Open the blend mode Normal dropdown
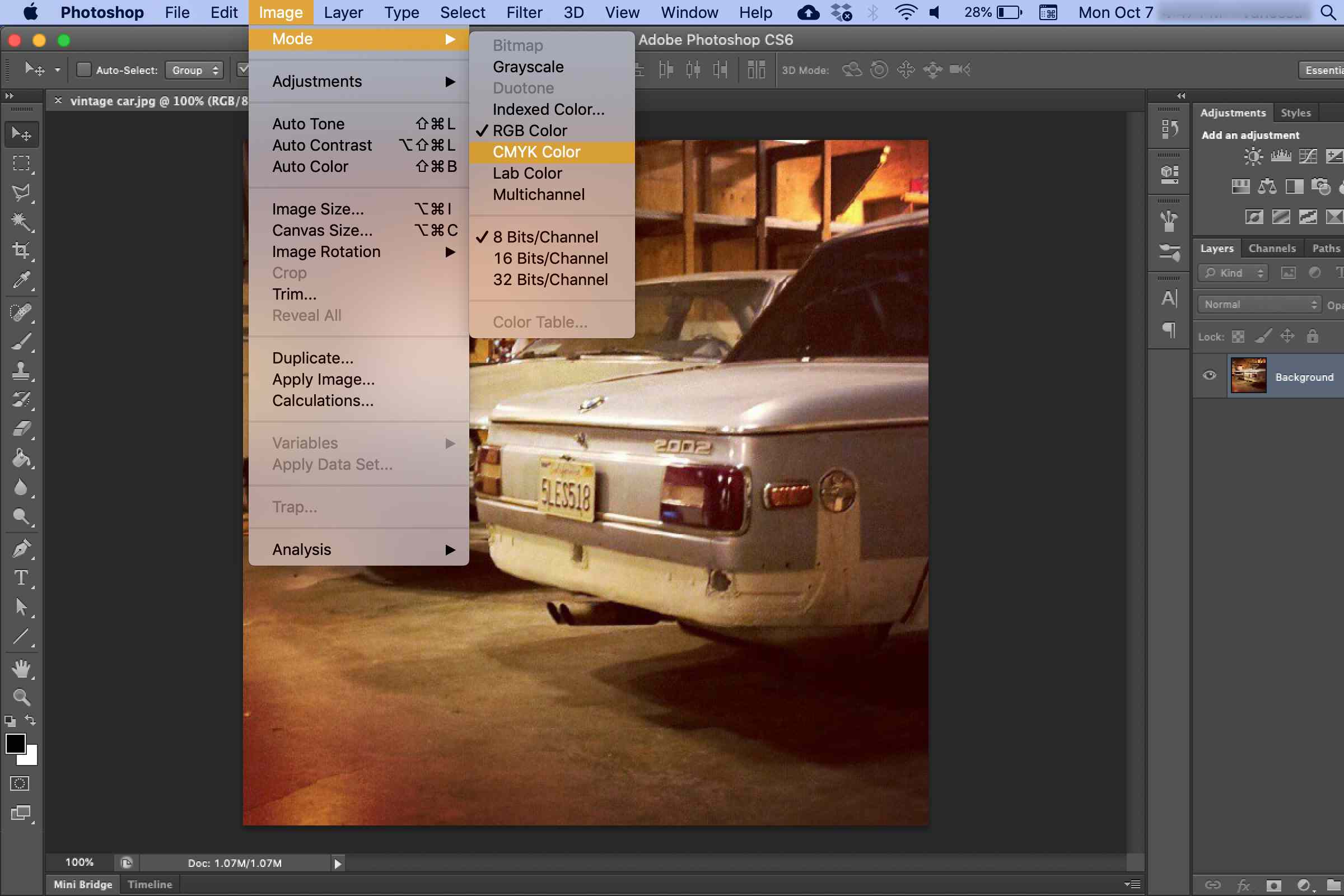 coord(1259,305)
